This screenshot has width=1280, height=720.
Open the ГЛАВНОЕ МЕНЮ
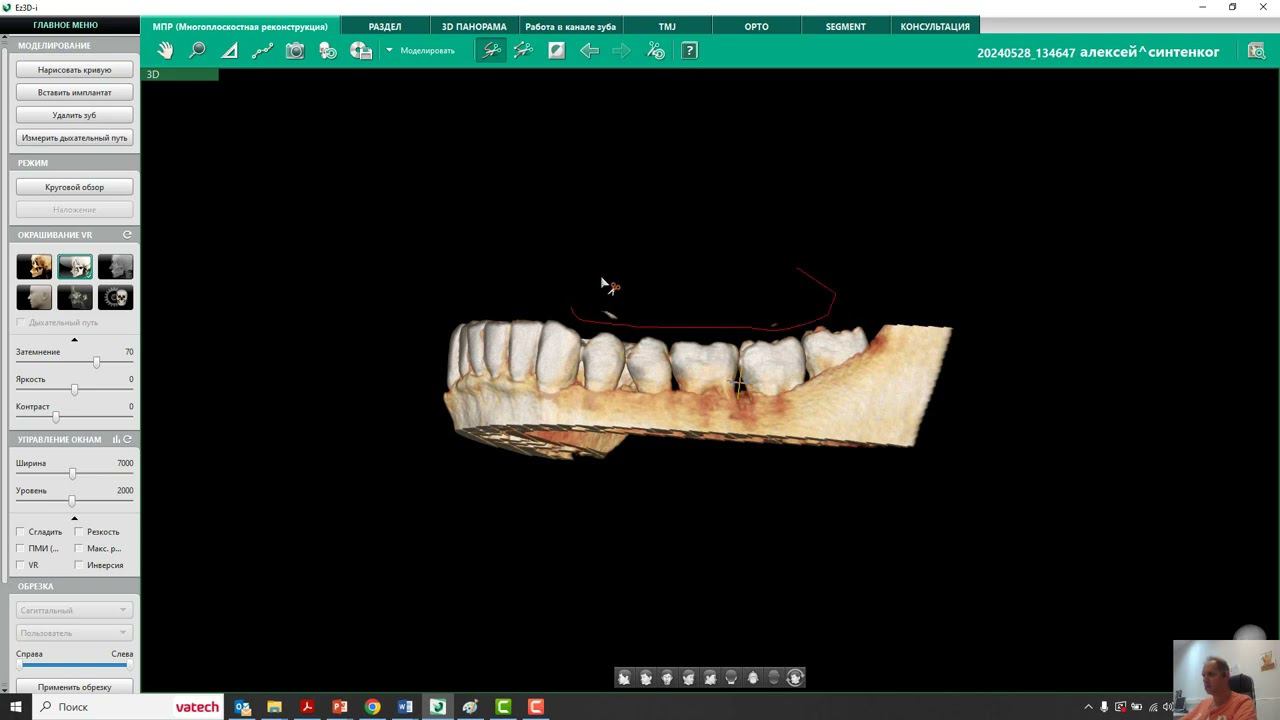[x=66, y=25]
